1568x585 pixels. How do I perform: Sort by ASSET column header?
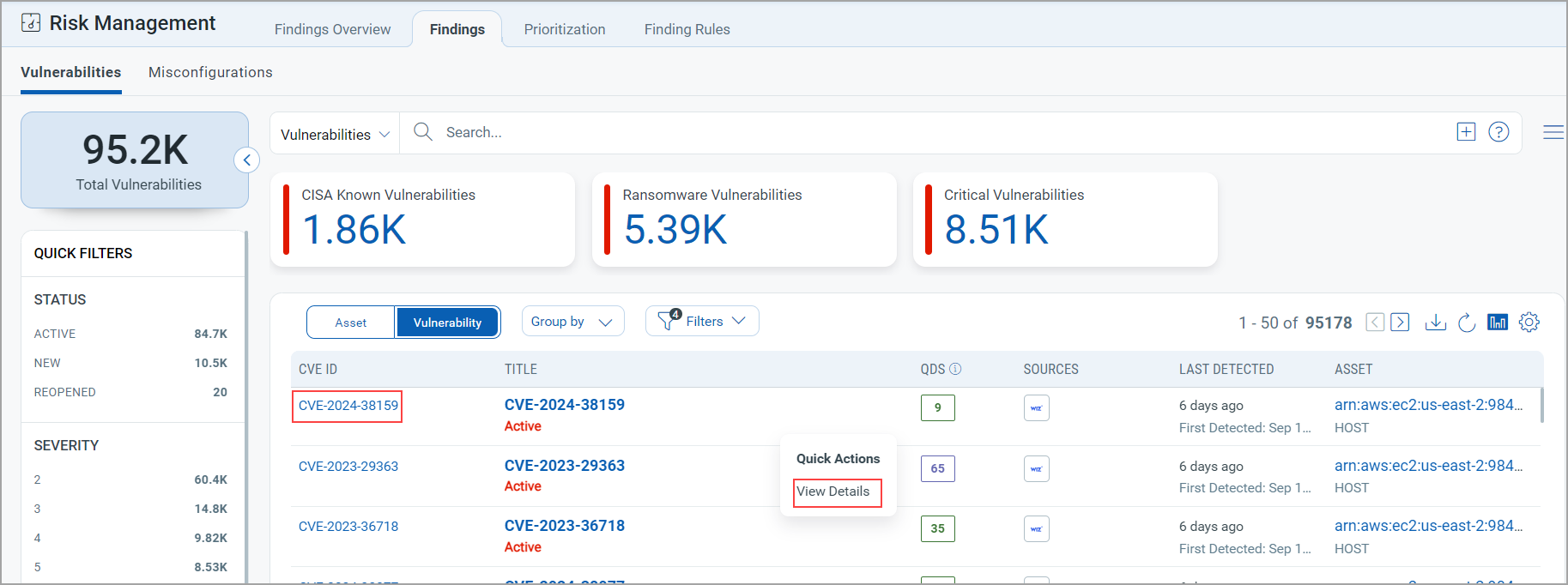[1353, 369]
